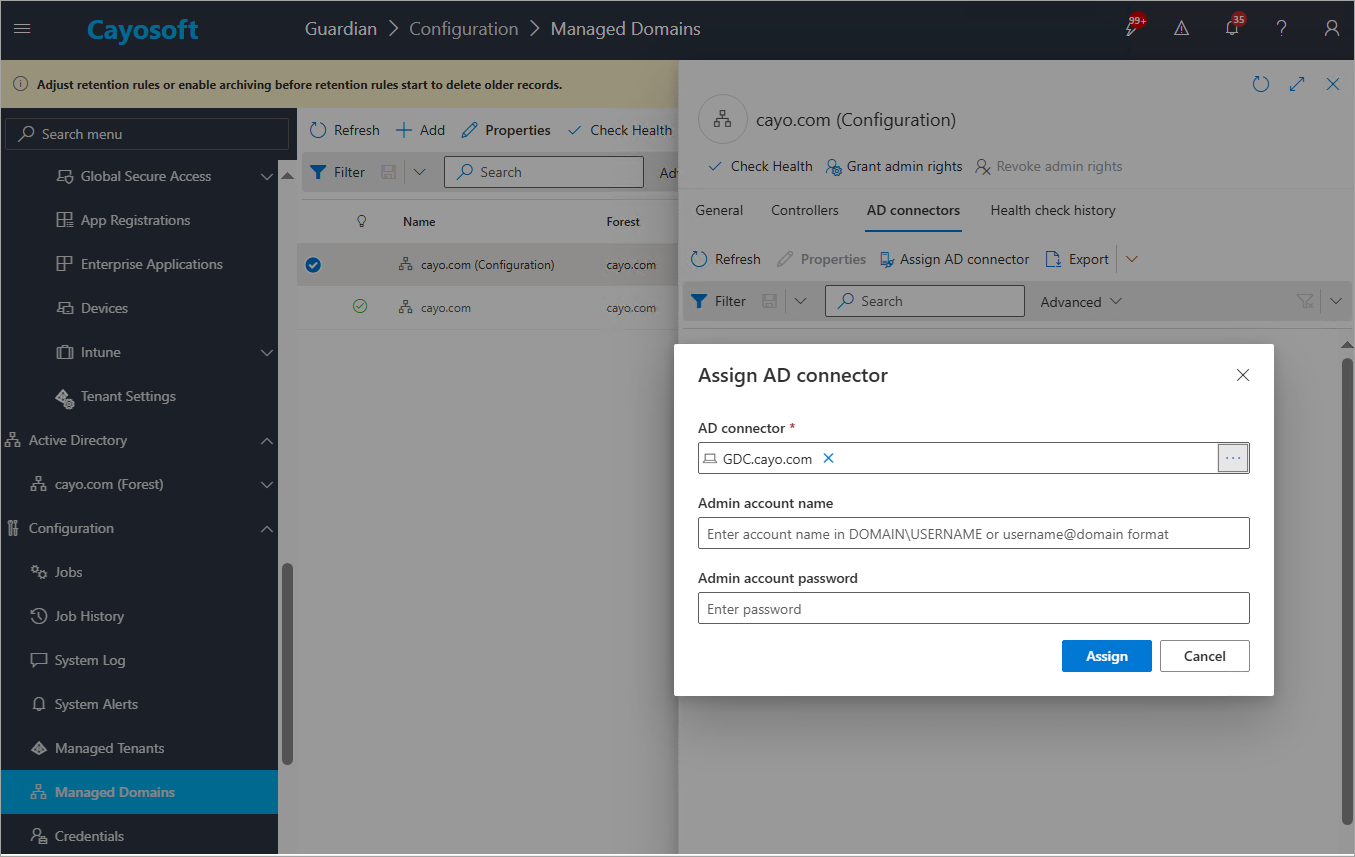Switch to the Controllers tab
The height and width of the screenshot is (857, 1355).
click(x=805, y=210)
